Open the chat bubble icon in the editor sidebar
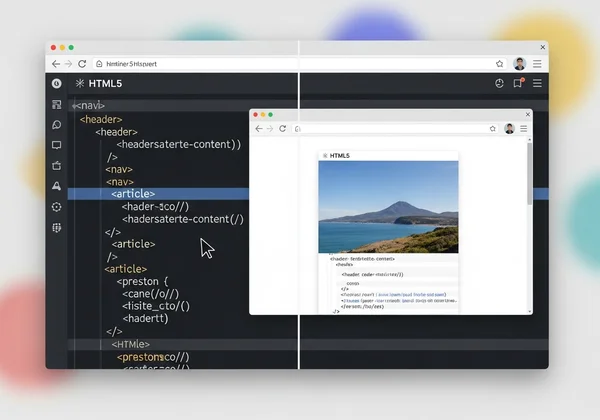600x420 pixels. click(x=57, y=125)
